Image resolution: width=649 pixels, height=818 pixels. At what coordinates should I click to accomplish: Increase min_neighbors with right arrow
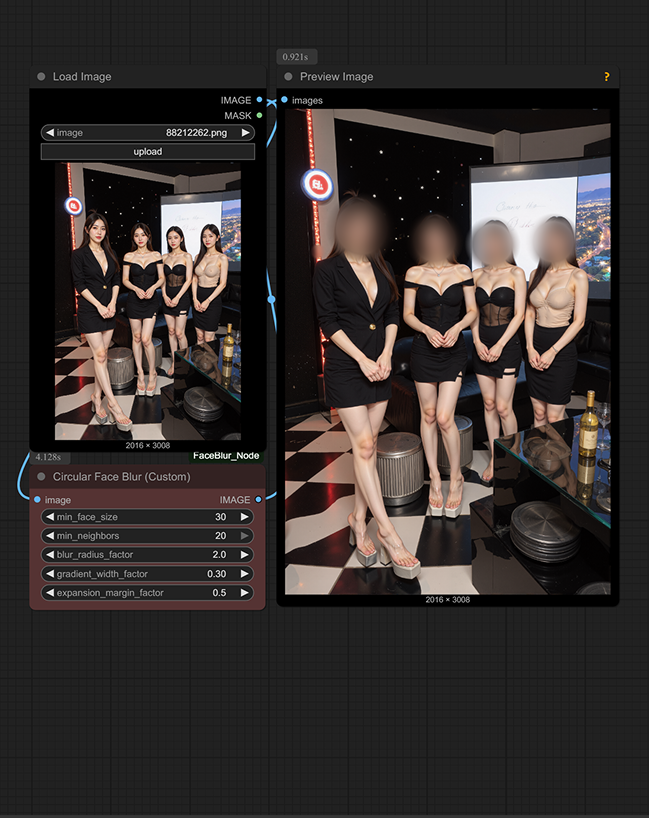(244, 535)
